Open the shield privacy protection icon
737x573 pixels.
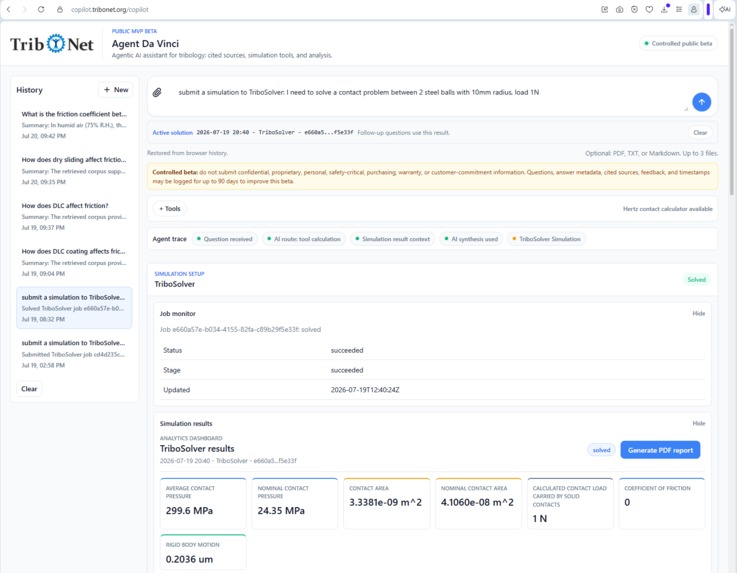pos(634,9)
